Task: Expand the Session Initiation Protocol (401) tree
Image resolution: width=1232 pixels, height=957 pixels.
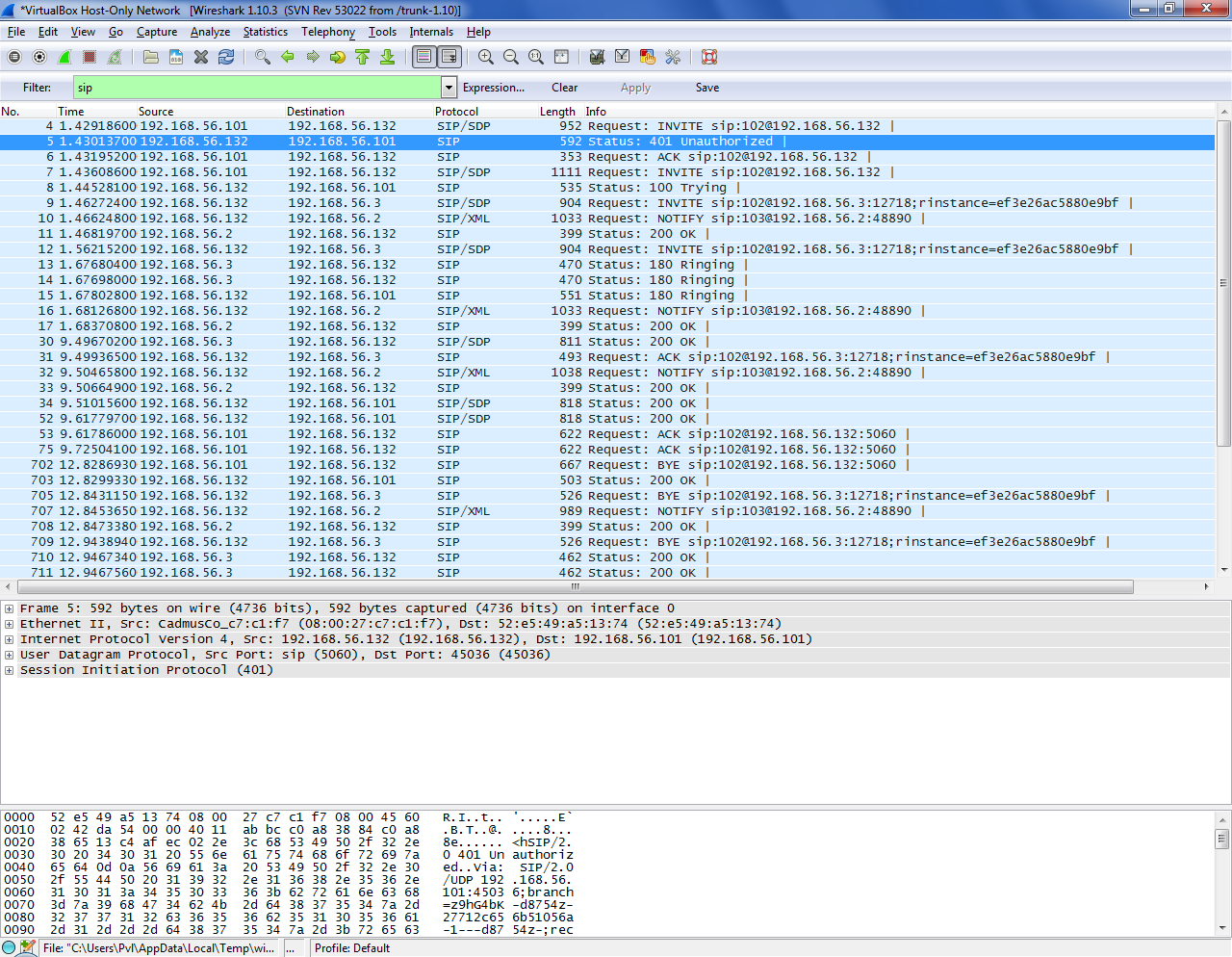Action: click(x=9, y=670)
